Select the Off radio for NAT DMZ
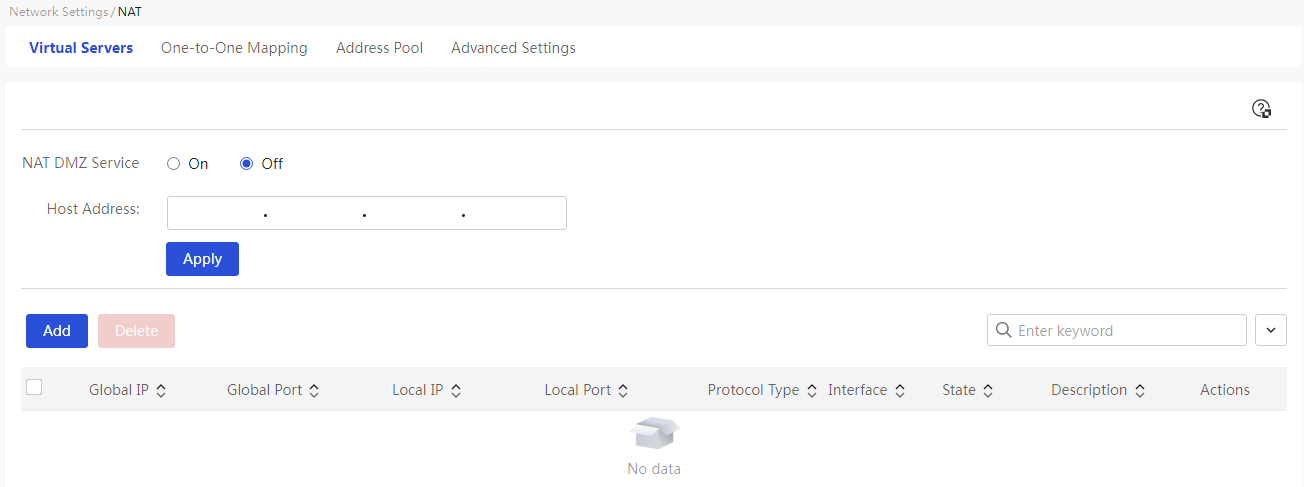The height and width of the screenshot is (487, 1304). [246, 164]
